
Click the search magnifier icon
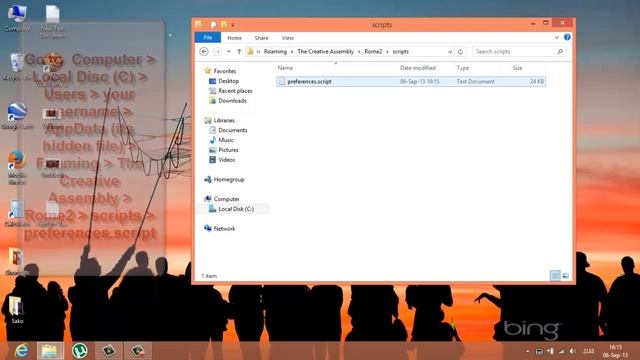click(x=560, y=52)
